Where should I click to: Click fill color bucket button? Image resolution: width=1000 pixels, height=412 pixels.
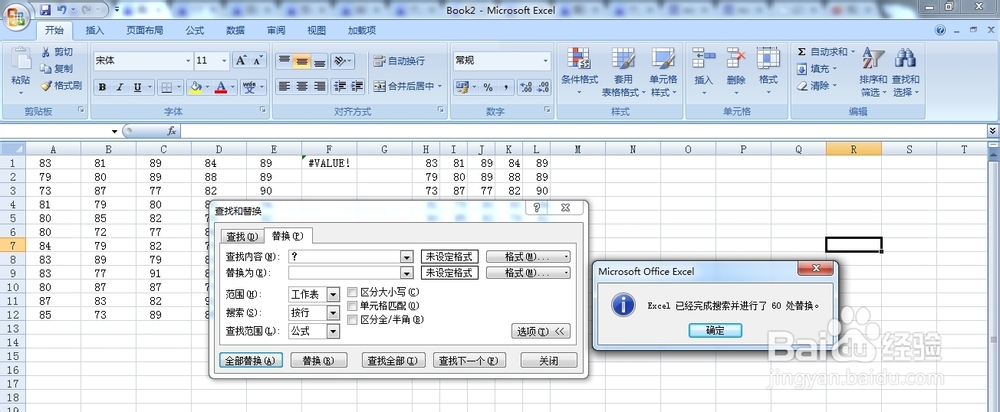coord(196,87)
